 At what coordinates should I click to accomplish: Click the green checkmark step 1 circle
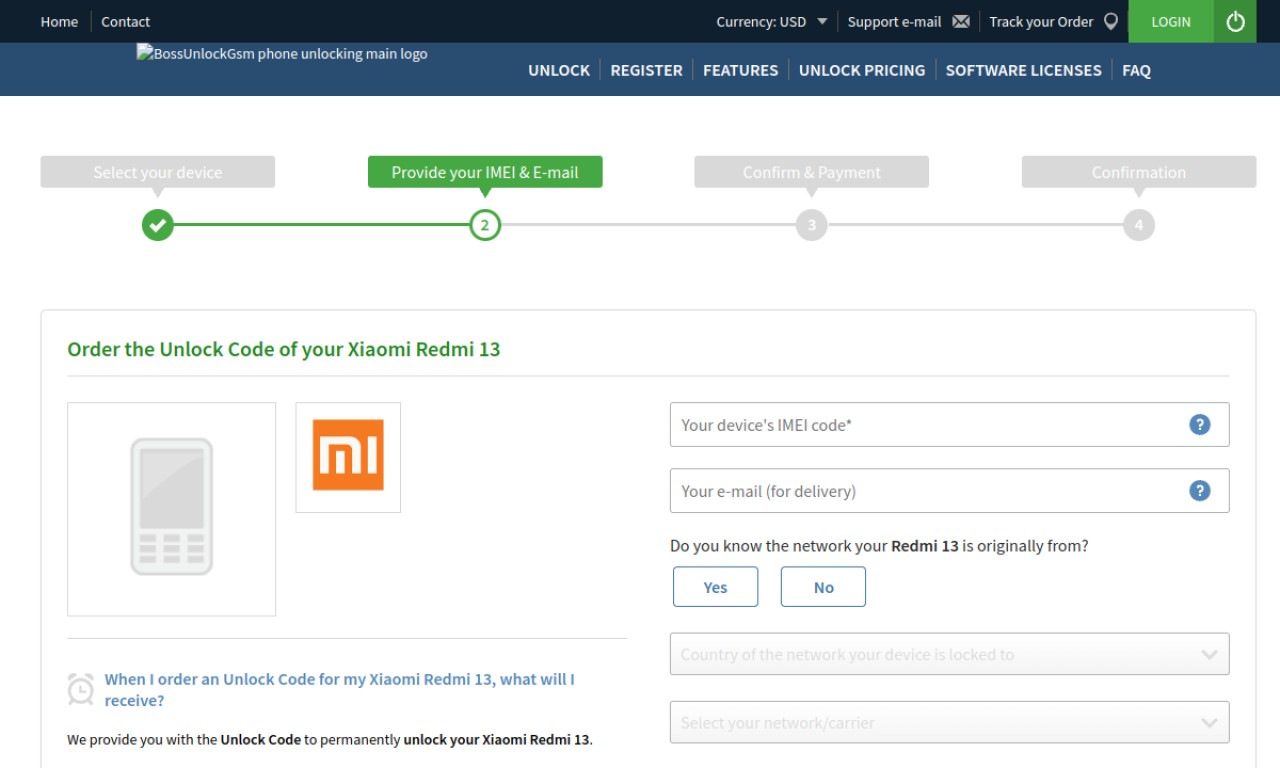pyautogui.click(x=157, y=225)
